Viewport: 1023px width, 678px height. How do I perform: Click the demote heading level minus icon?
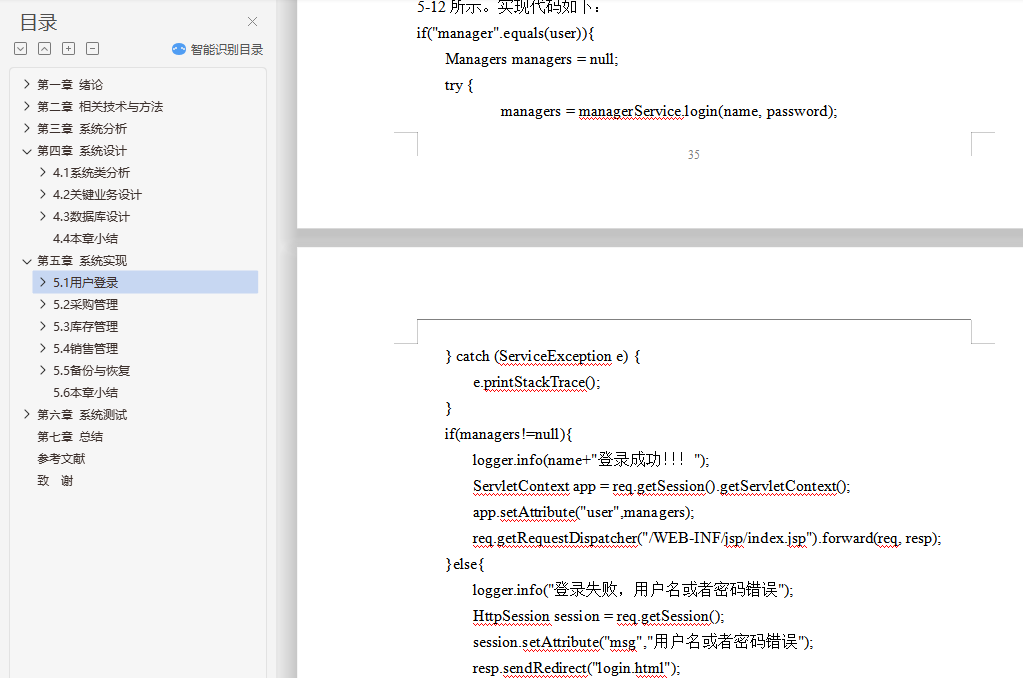point(93,48)
